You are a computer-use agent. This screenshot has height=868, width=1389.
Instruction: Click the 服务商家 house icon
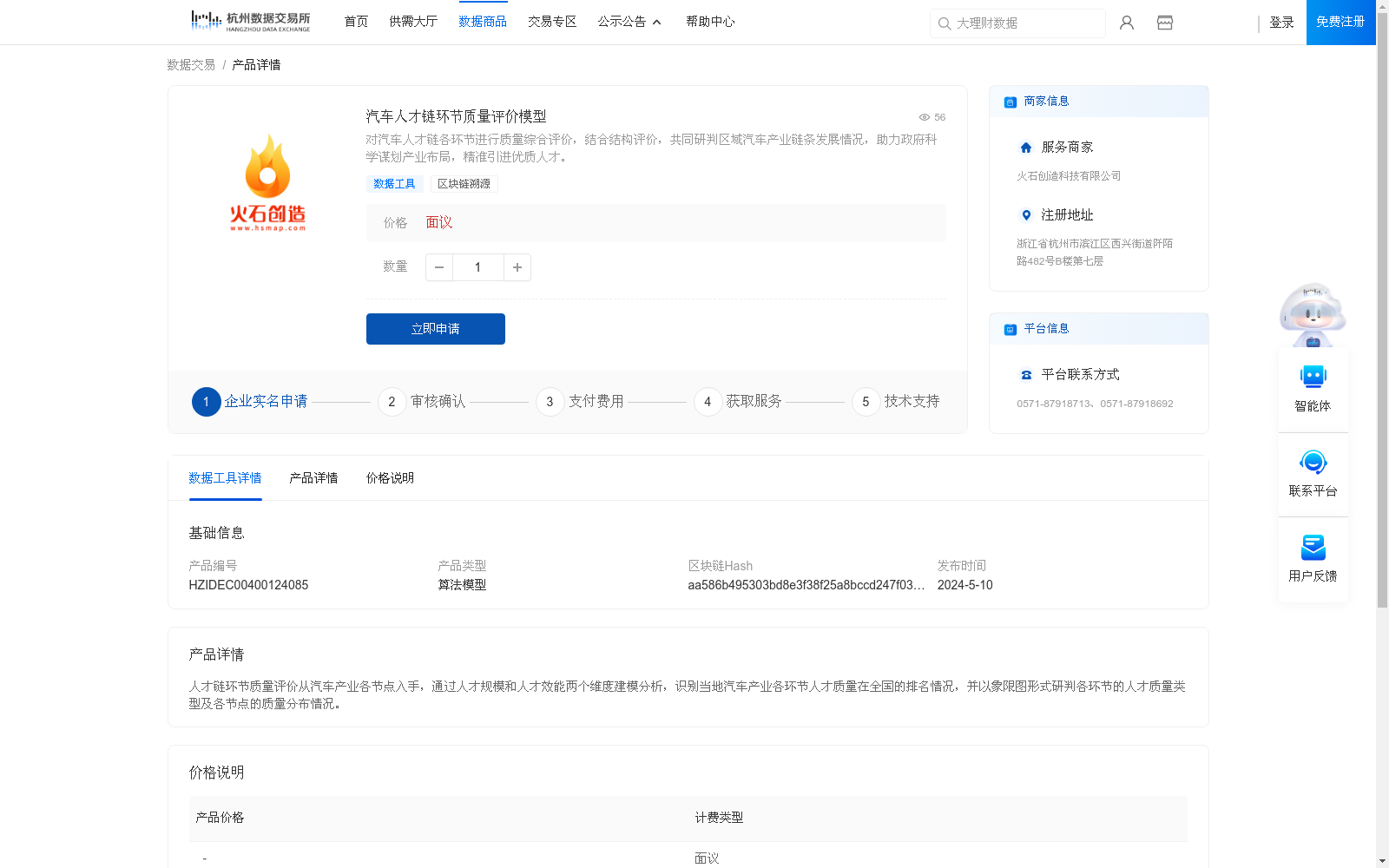pos(1026,148)
